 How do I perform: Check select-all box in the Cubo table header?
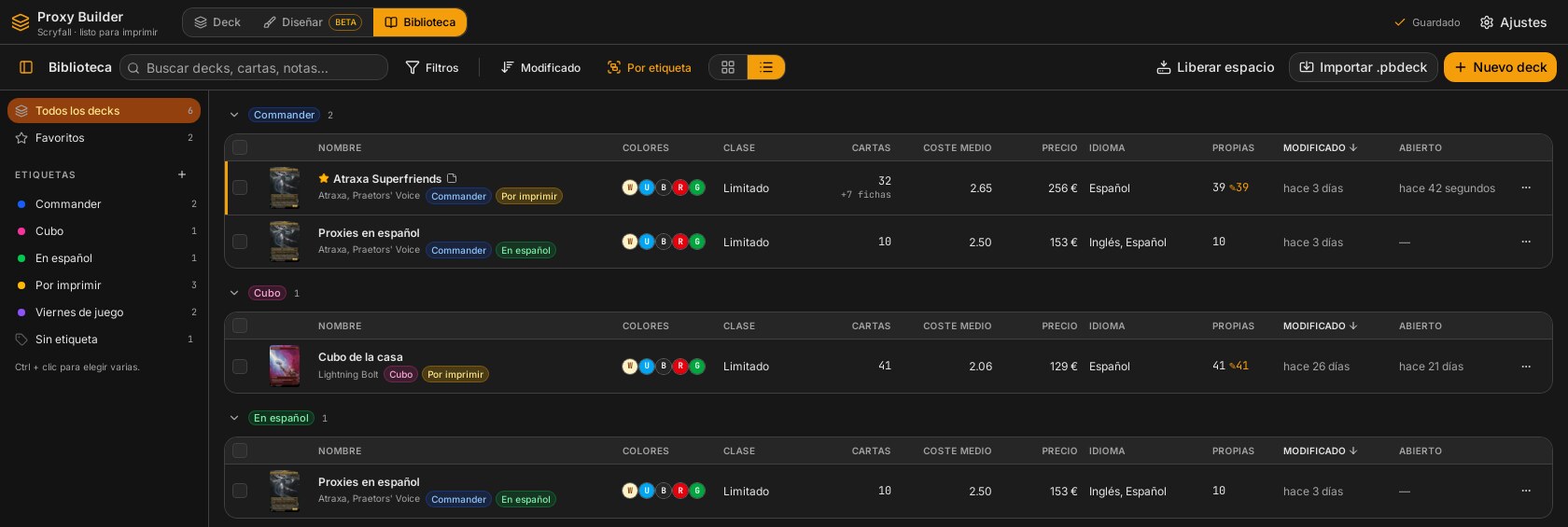tap(240, 326)
